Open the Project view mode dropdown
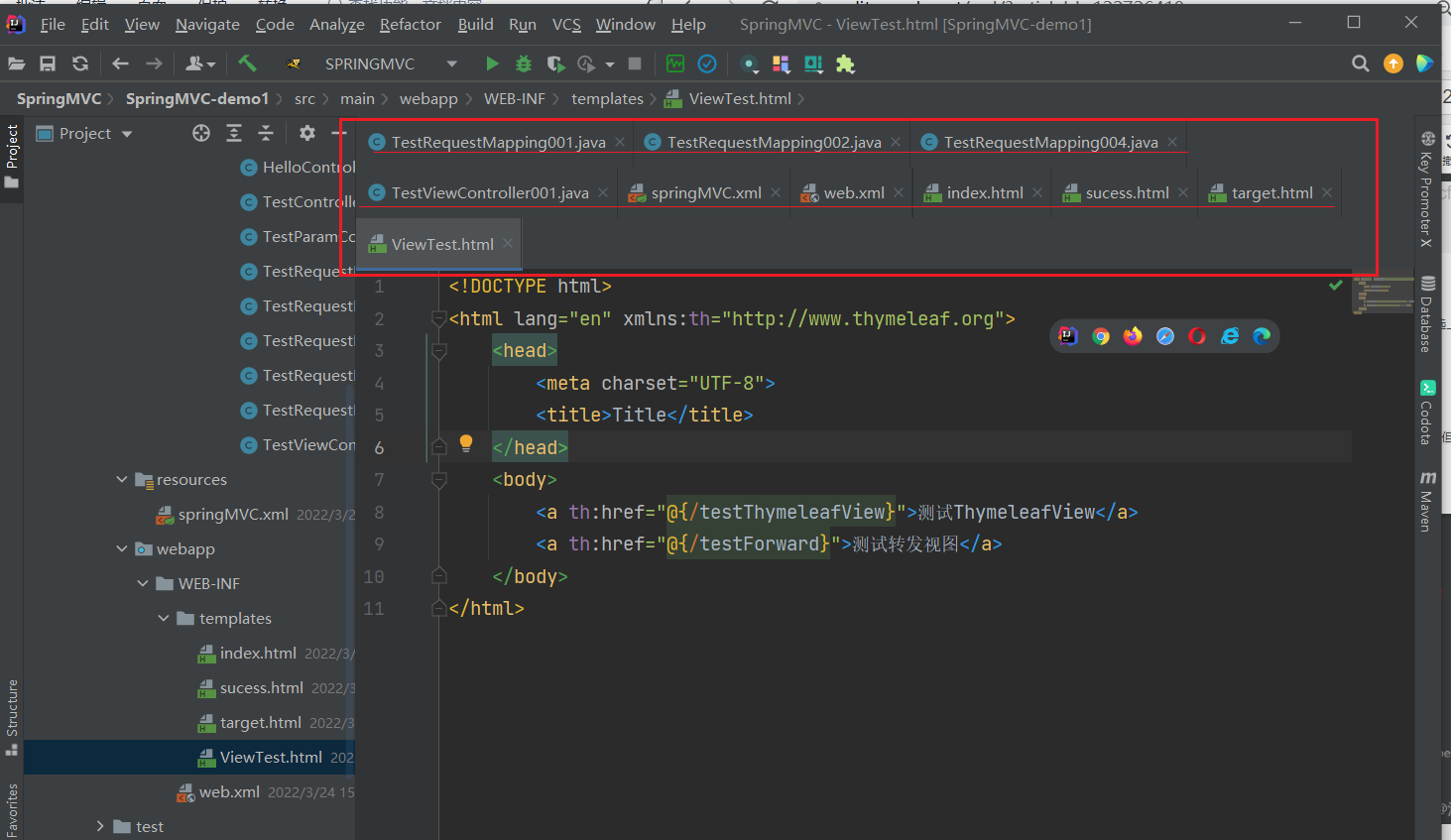This screenshot has width=1451, height=840. tap(127, 134)
